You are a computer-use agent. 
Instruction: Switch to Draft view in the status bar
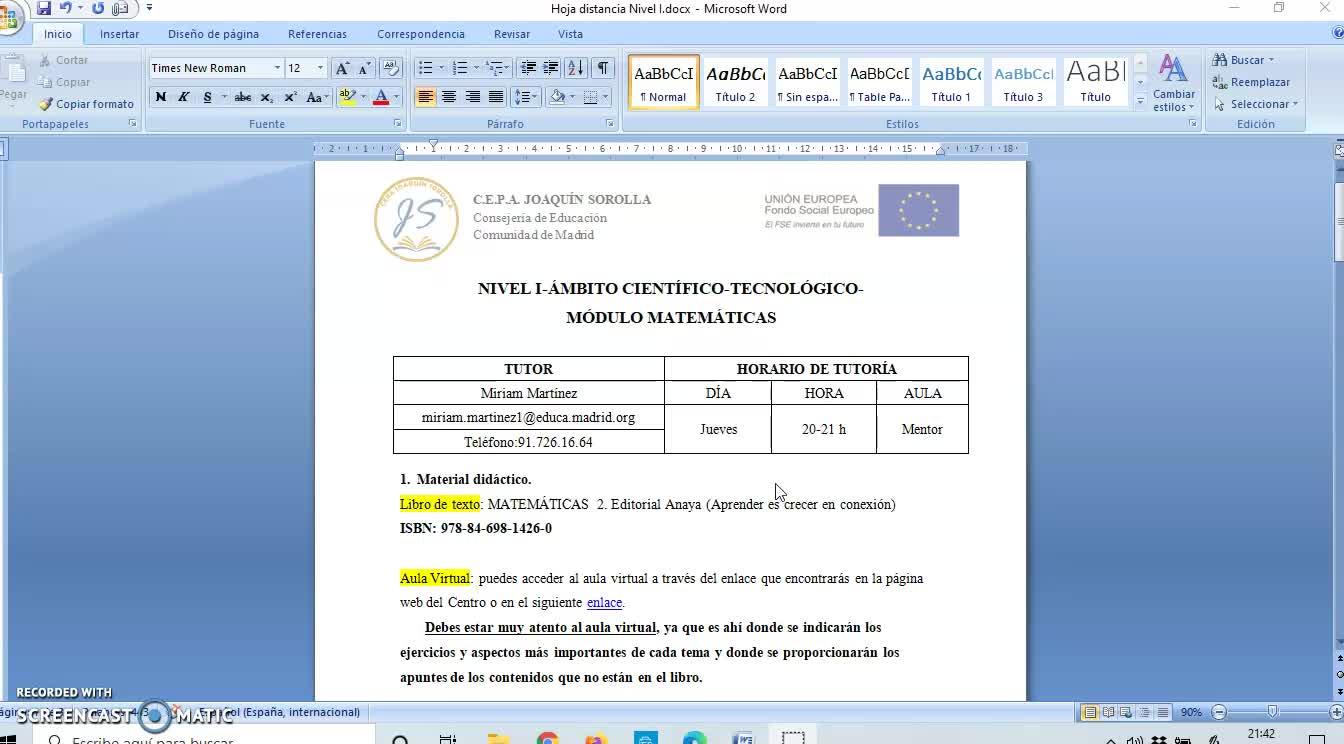(x=1163, y=712)
